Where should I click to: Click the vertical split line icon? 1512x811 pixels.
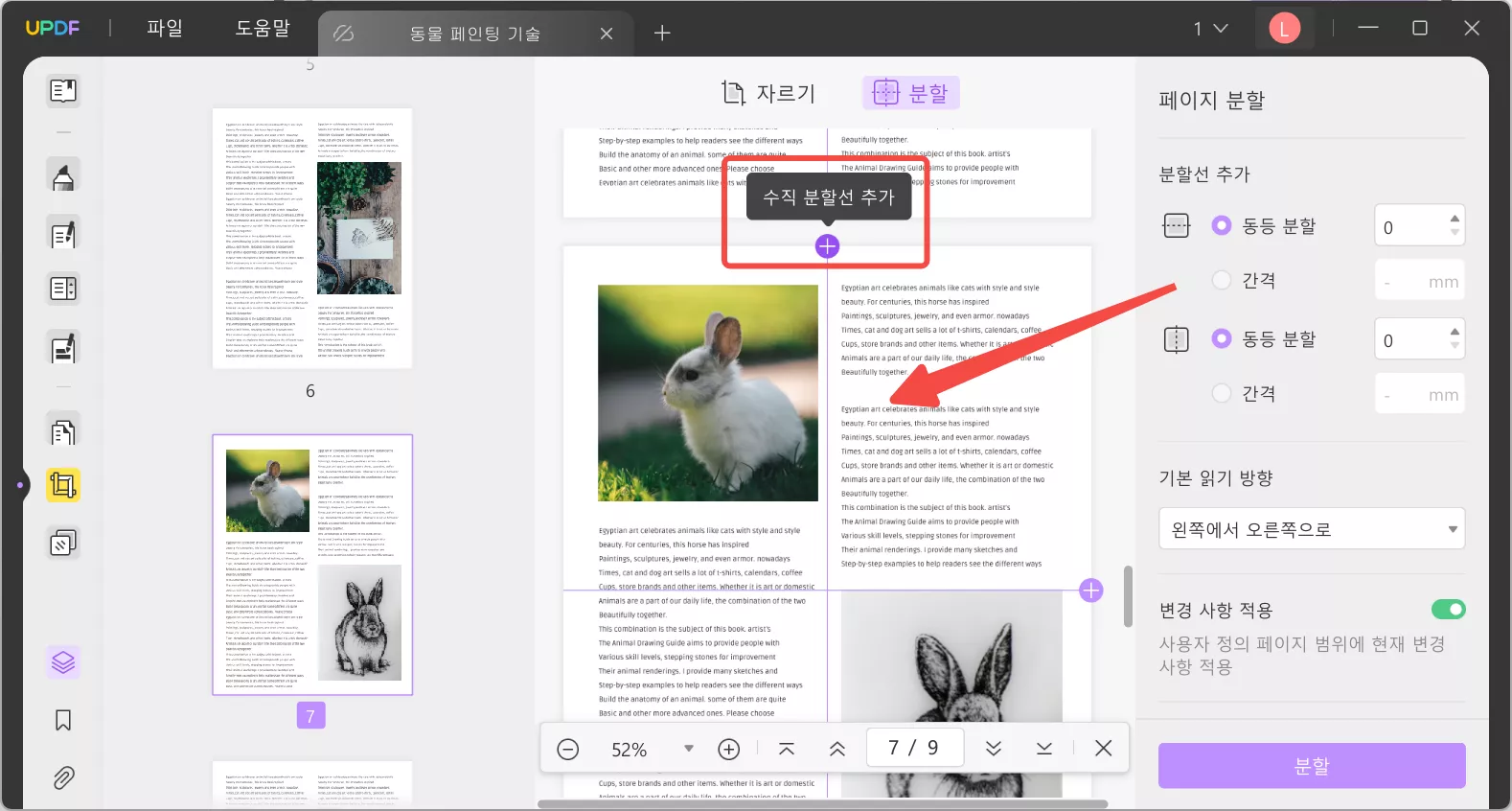(1176, 339)
